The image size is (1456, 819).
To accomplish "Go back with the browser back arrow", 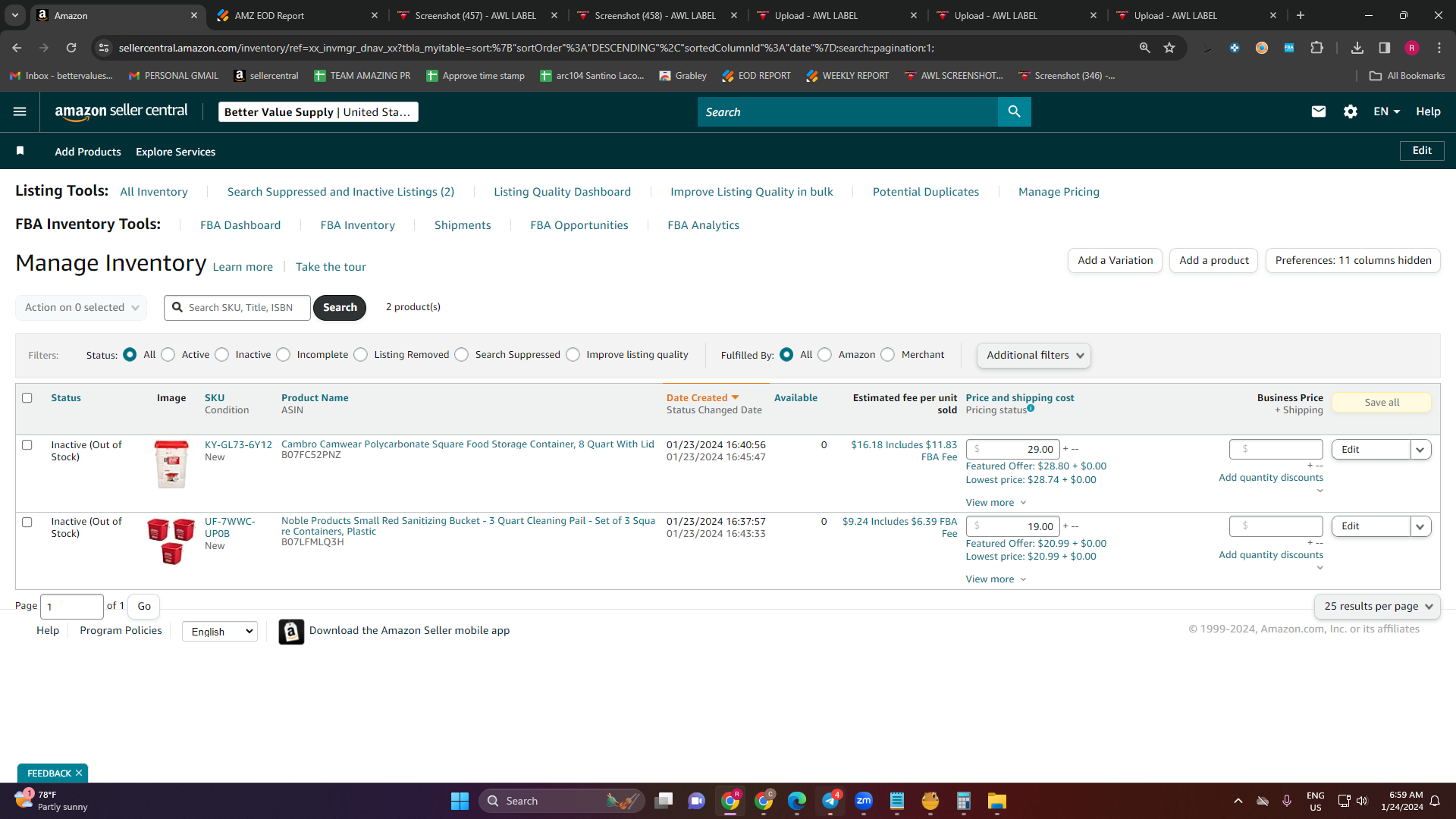I will tap(17, 48).
